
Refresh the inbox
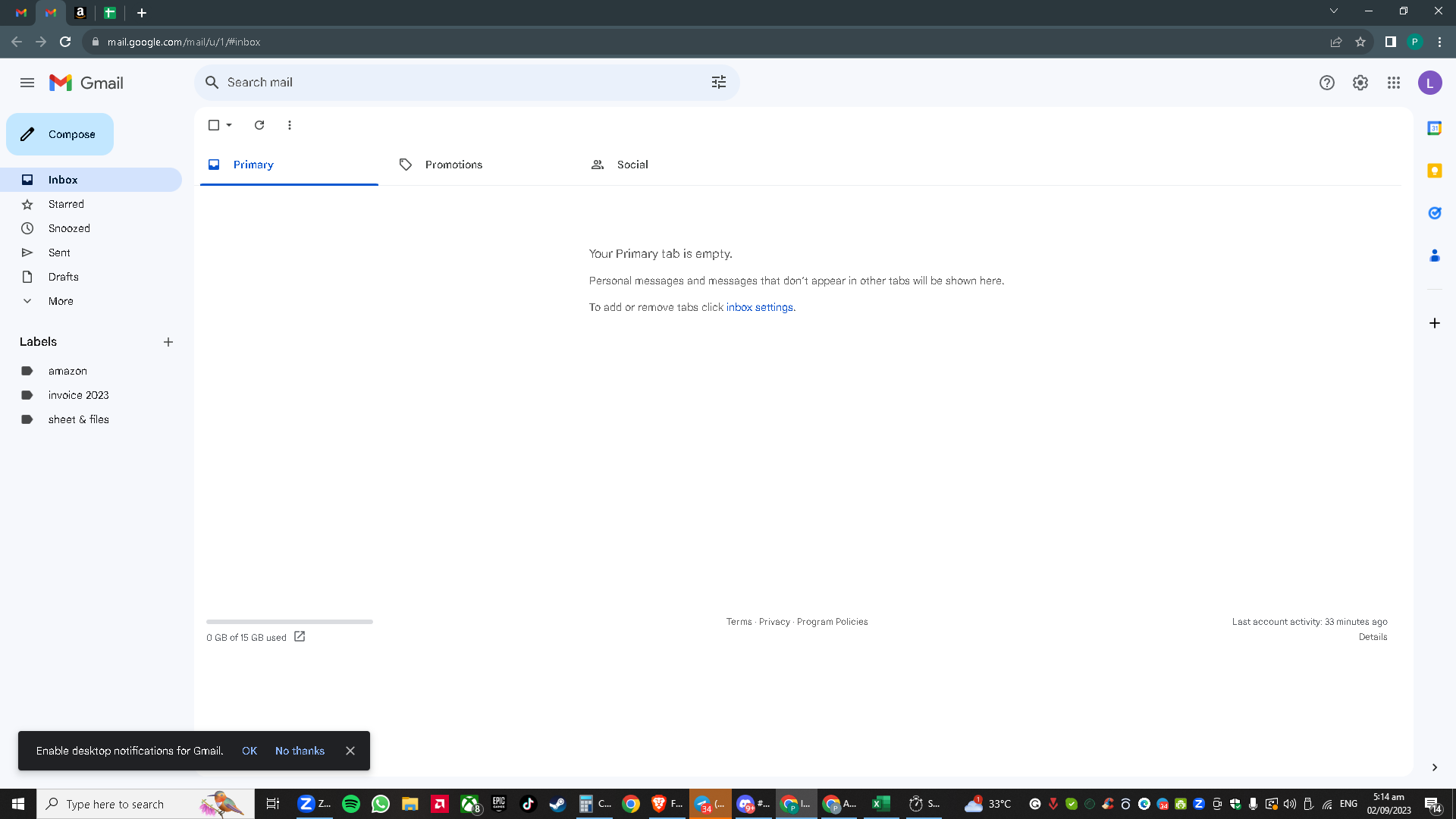pyautogui.click(x=259, y=125)
